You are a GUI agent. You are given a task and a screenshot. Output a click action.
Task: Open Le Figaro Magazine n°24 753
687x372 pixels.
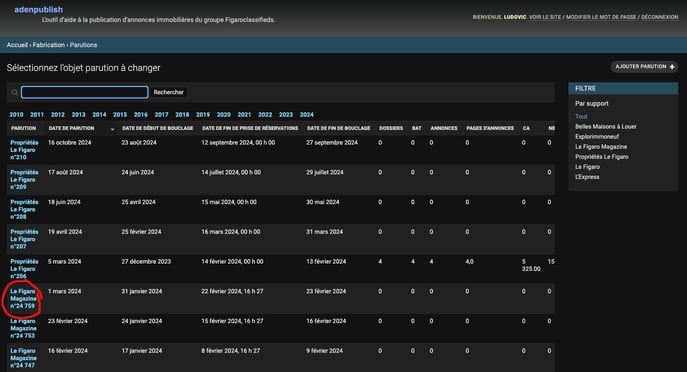click(23, 329)
